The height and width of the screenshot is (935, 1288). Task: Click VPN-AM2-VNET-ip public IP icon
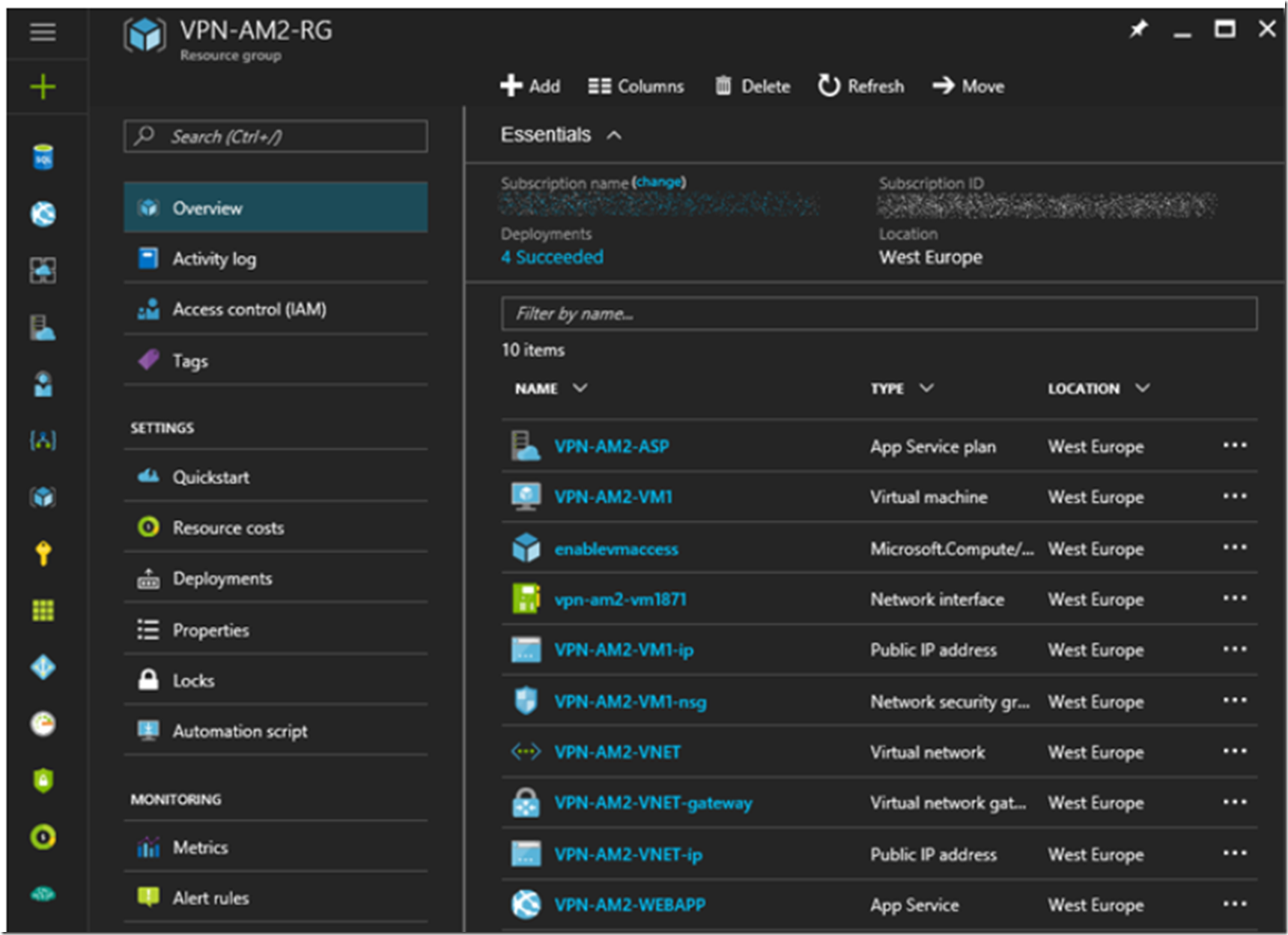[x=526, y=854]
